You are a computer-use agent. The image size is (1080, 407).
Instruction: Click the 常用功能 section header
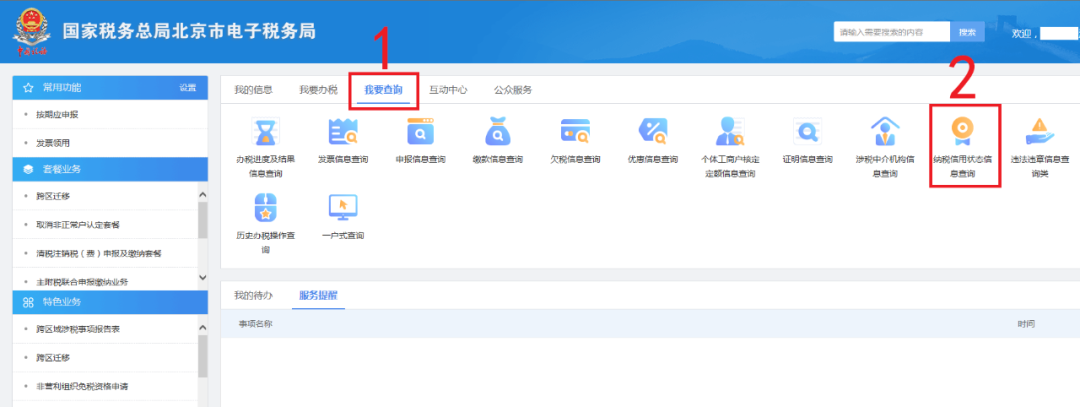(x=110, y=87)
